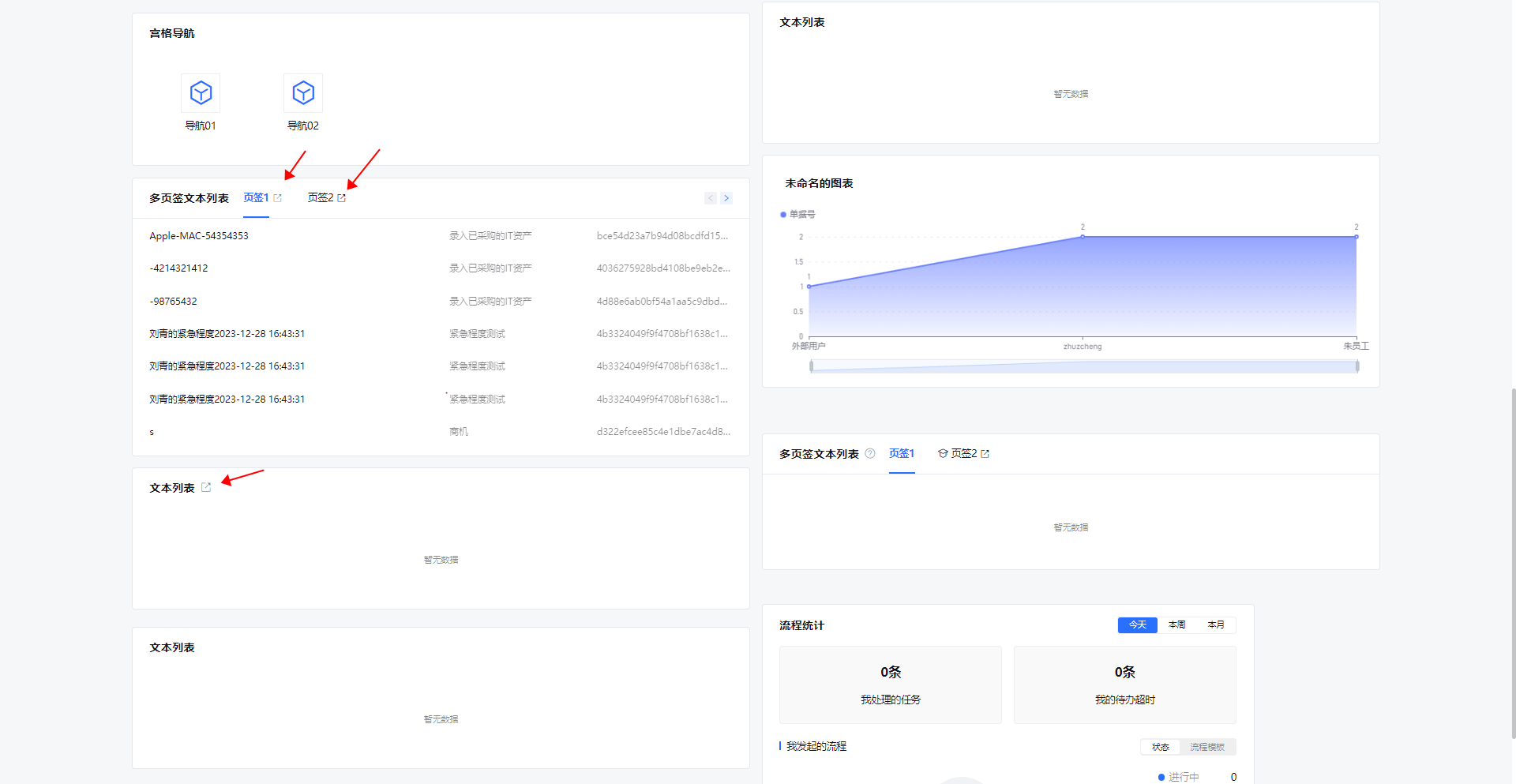
Task: Select the 流程模板 segment toggle
Action: point(1207,747)
